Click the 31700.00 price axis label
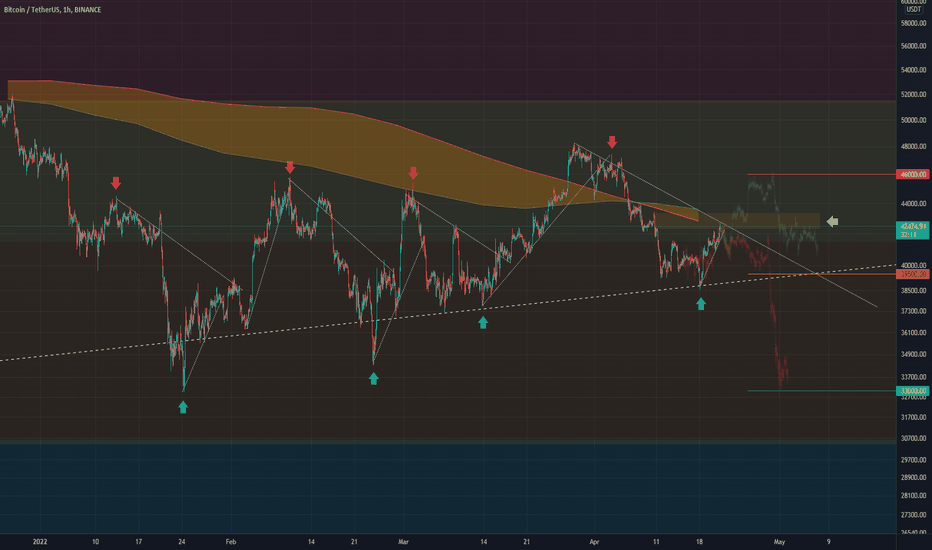932x550 pixels. (914, 417)
